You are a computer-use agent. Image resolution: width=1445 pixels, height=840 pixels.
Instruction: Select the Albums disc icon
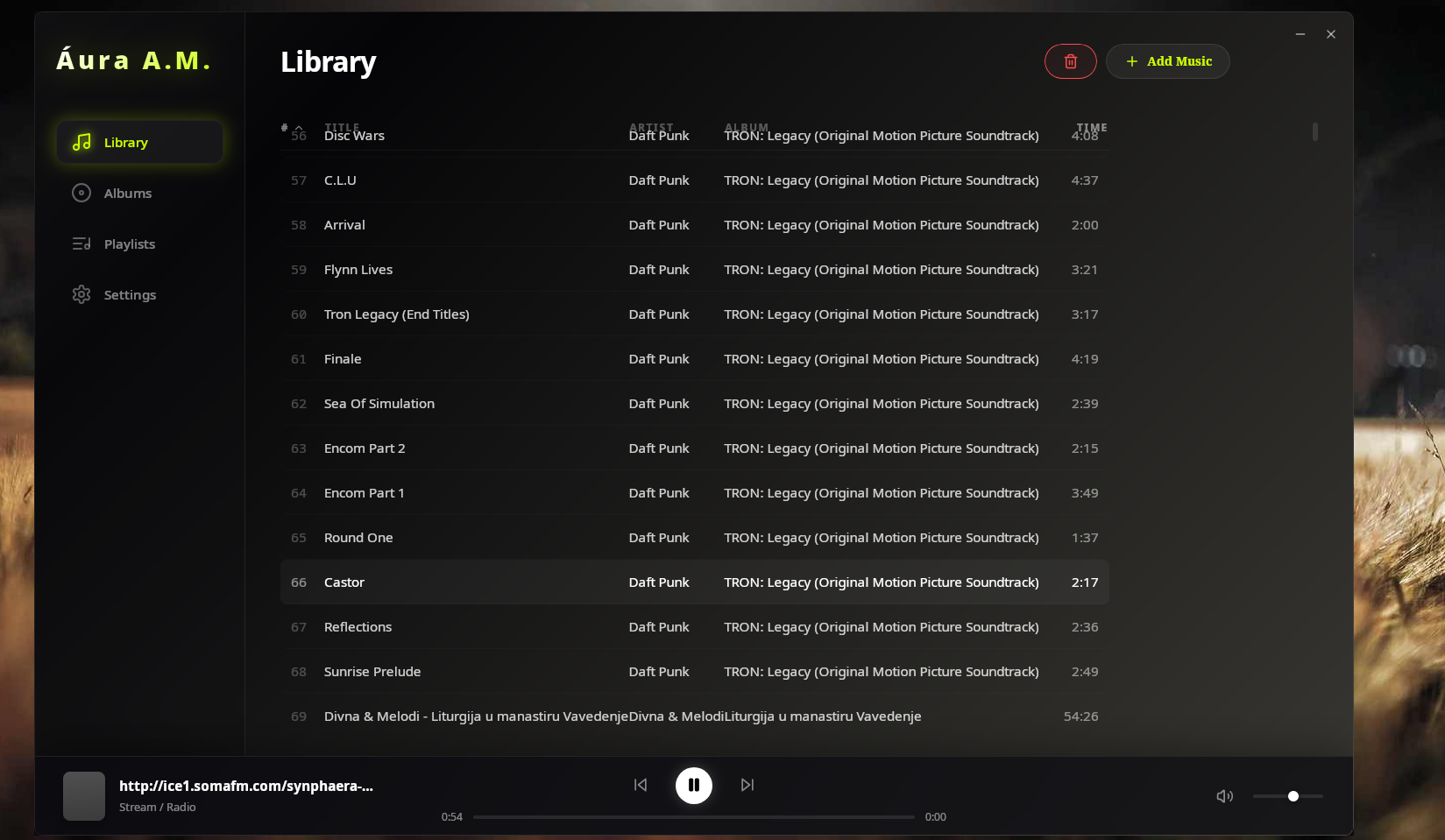click(x=81, y=193)
